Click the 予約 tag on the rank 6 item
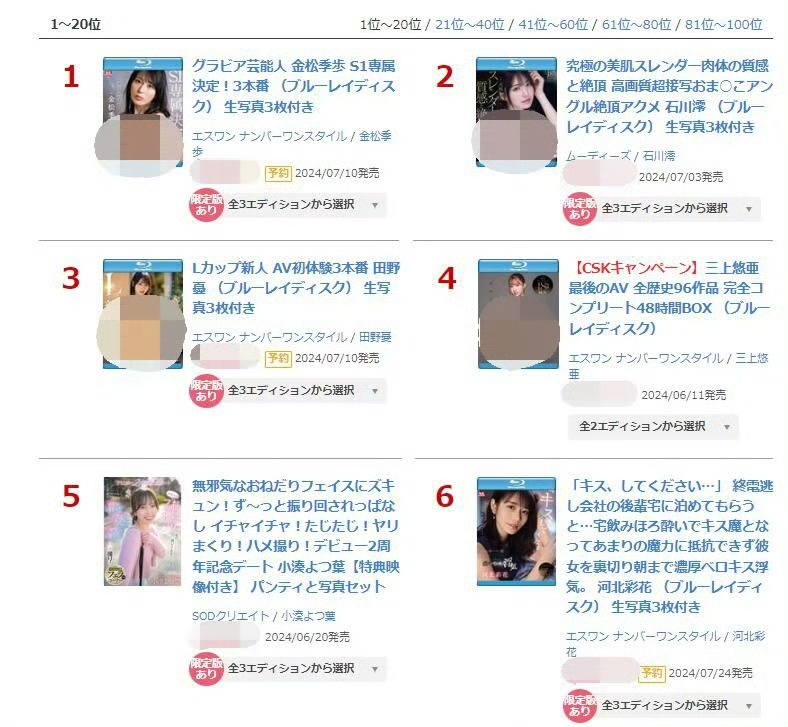This screenshot has height=727, width=788. 652,673
